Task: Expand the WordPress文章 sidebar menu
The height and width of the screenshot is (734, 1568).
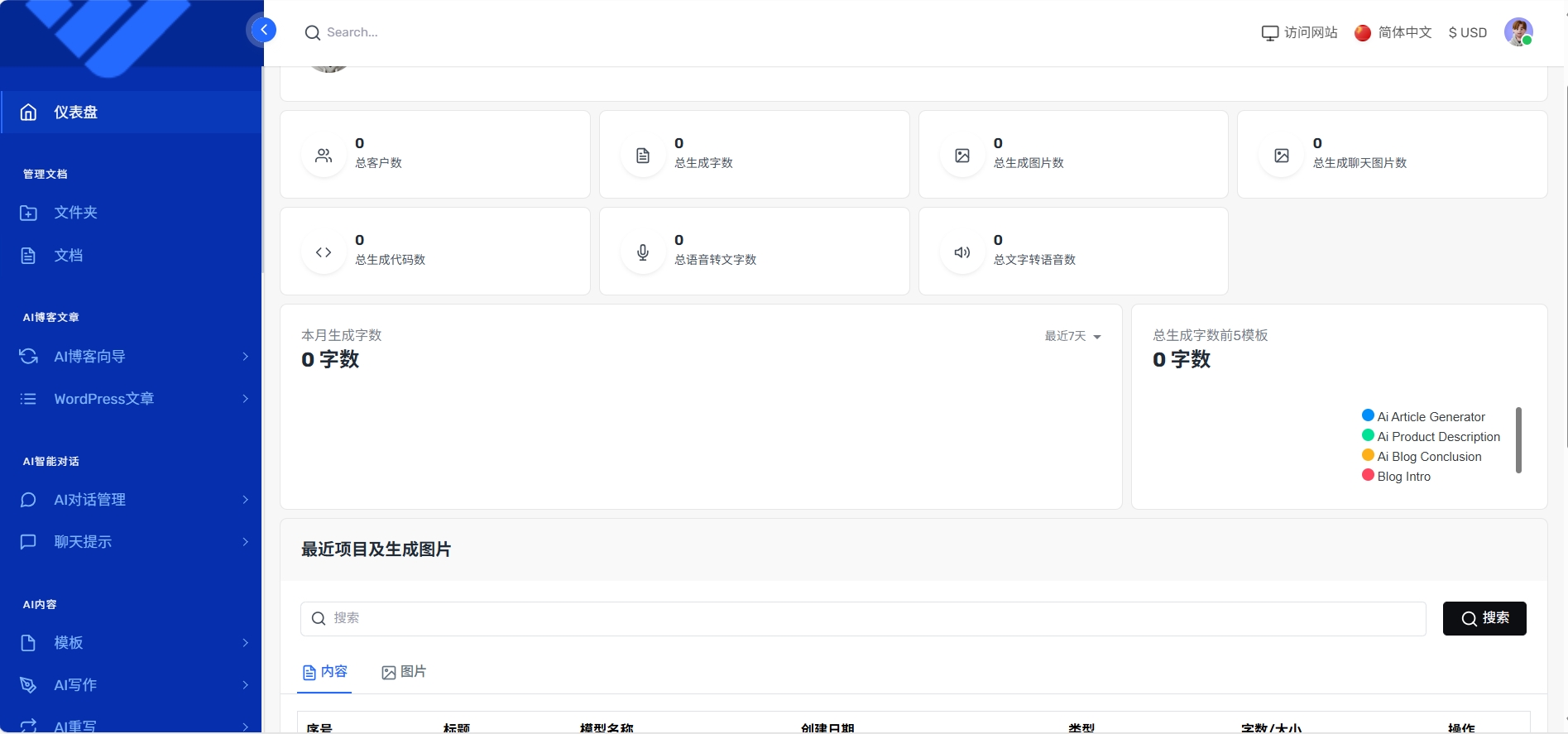Action: tap(132, 399)
